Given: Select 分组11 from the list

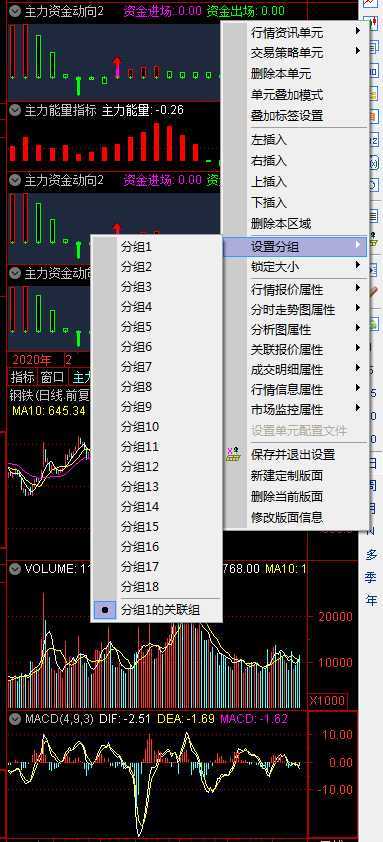Looking at the screenshot, I should pyautogui.click(x=157, y=447).
